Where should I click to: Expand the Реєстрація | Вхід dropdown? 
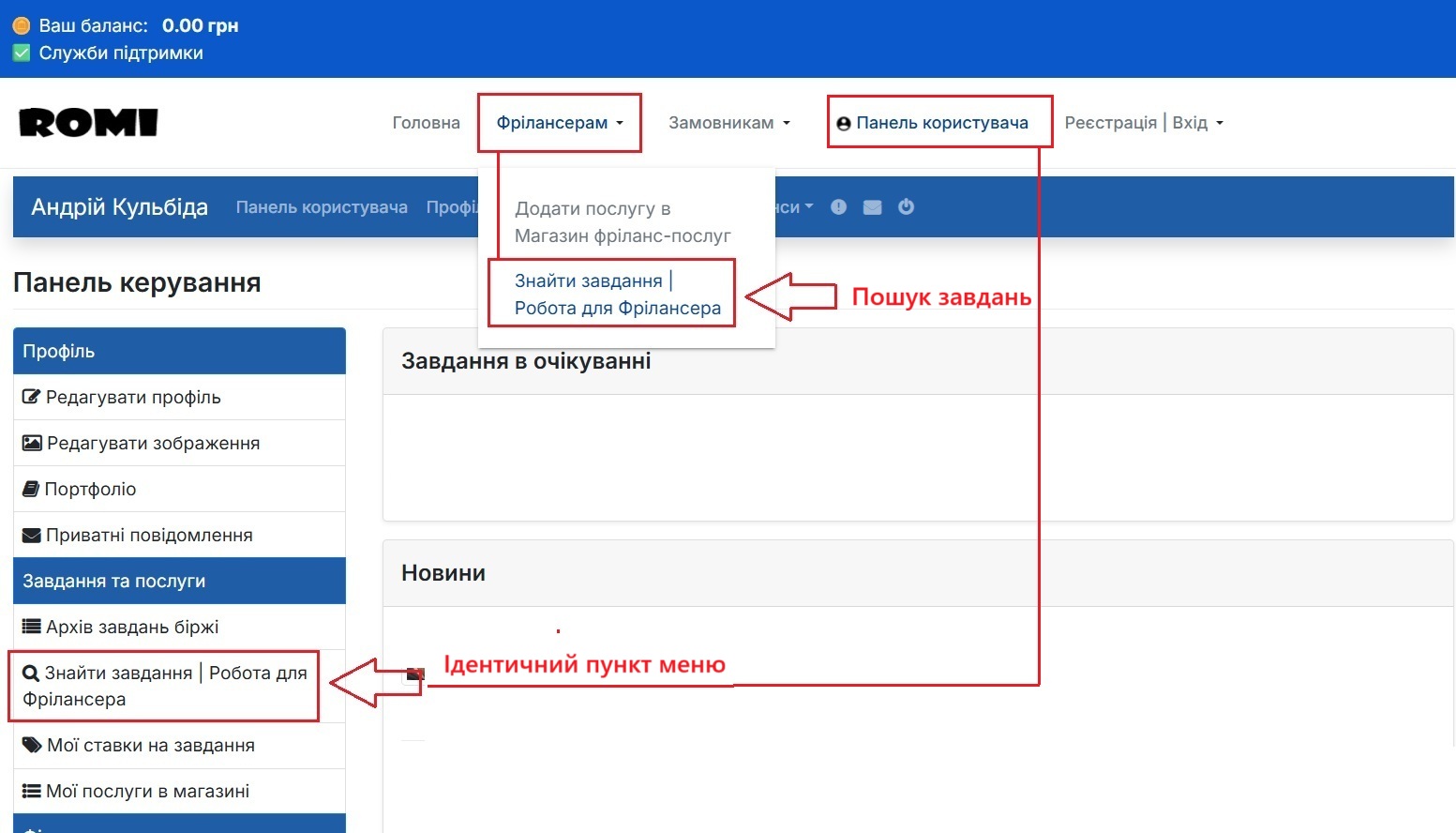pyautogui.click(x=1143, y=122)
